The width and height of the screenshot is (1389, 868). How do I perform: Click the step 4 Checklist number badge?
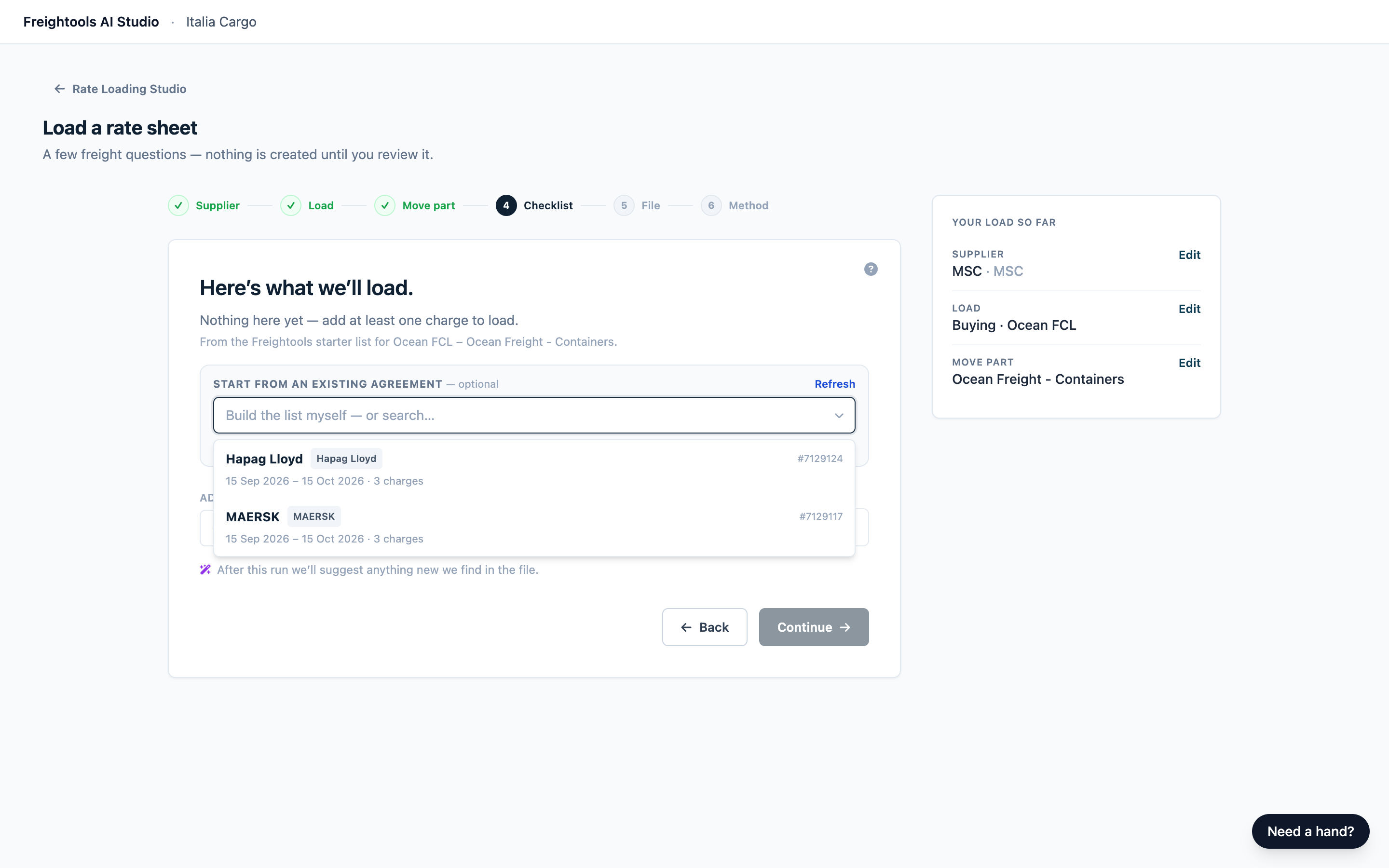click(506, 205)
